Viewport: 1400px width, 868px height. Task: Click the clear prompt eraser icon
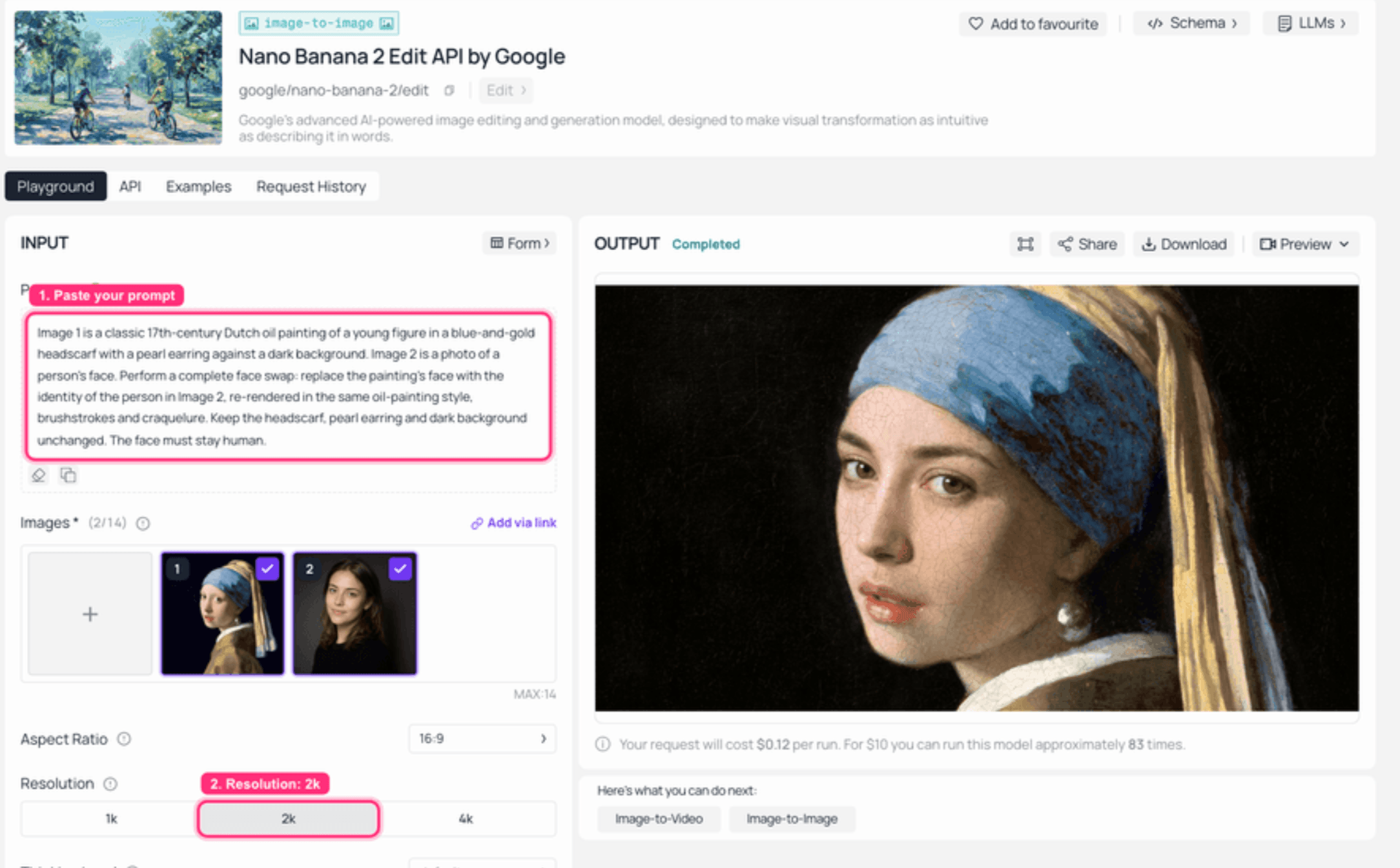(39, 475)
